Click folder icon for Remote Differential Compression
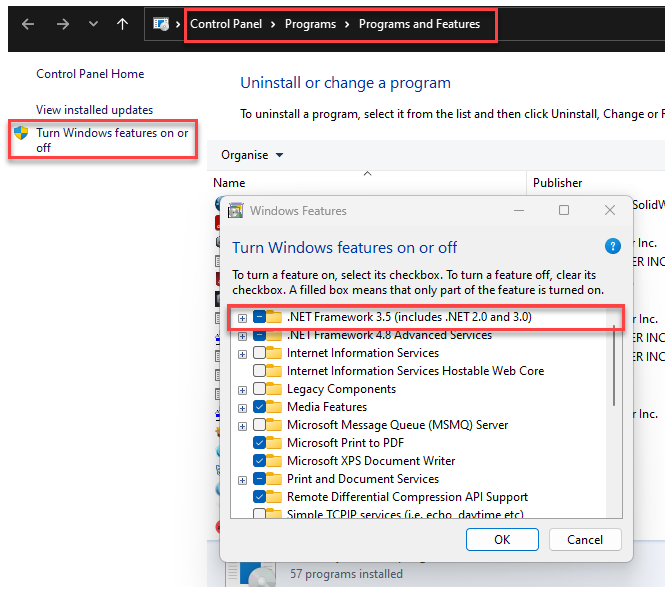 [274, 497]
